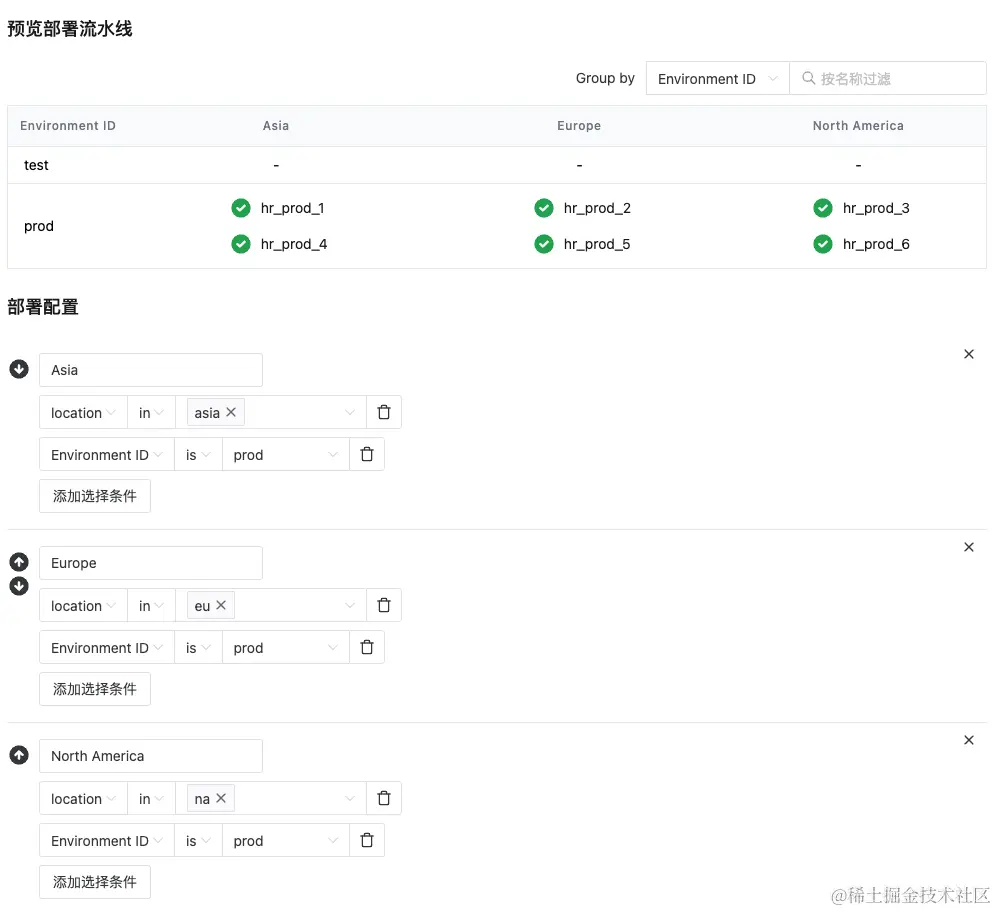The height and width of the screenshot is (912, 997).
Task: Open the Asia 'in' operator dropdown
Action: [x=151, y=412]
